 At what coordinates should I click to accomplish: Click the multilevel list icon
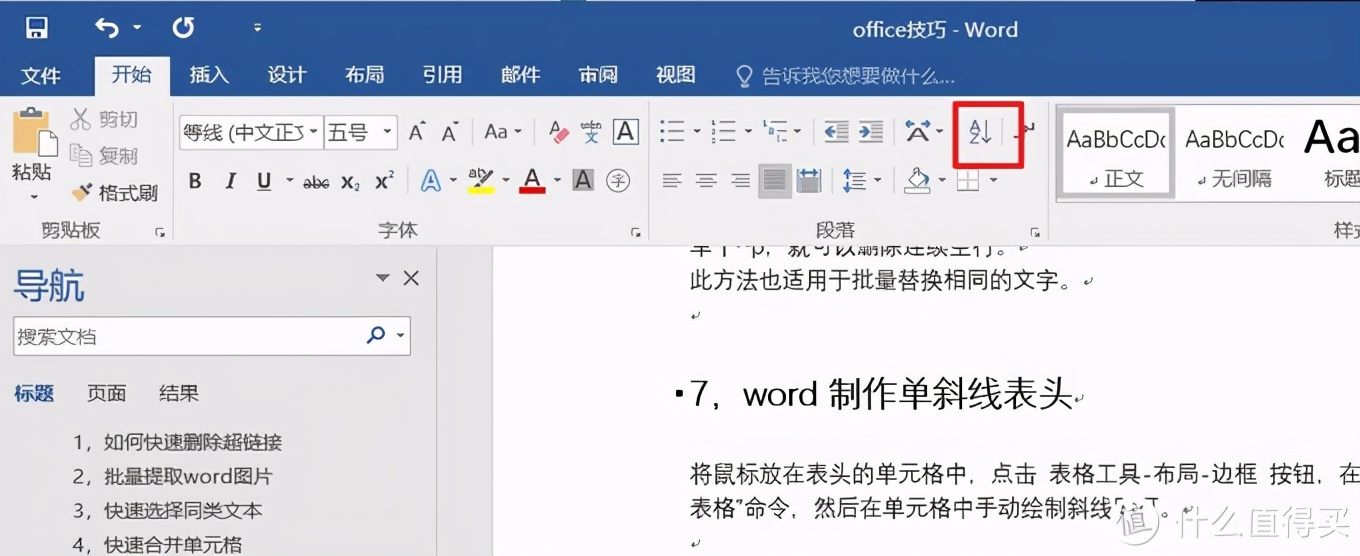(775, 131)
